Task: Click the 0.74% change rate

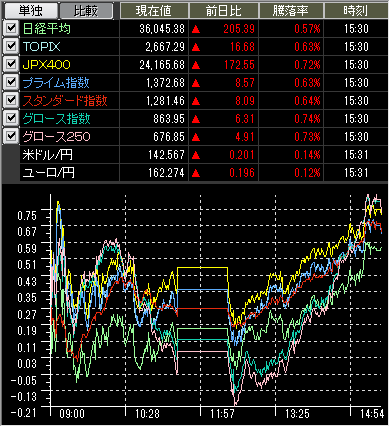Action: click(x=307, y=119)
